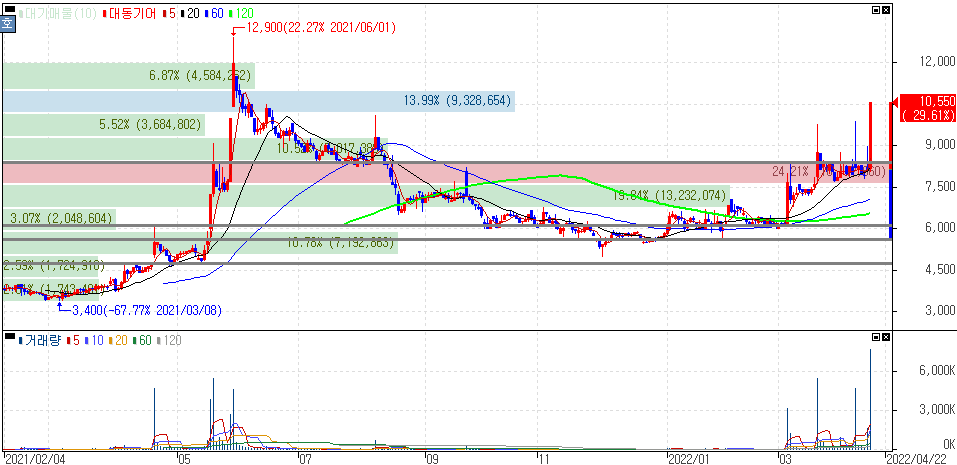Viewport: 957px width, 465px height.
Task: Maximize the volume panel
Action: 876,336
